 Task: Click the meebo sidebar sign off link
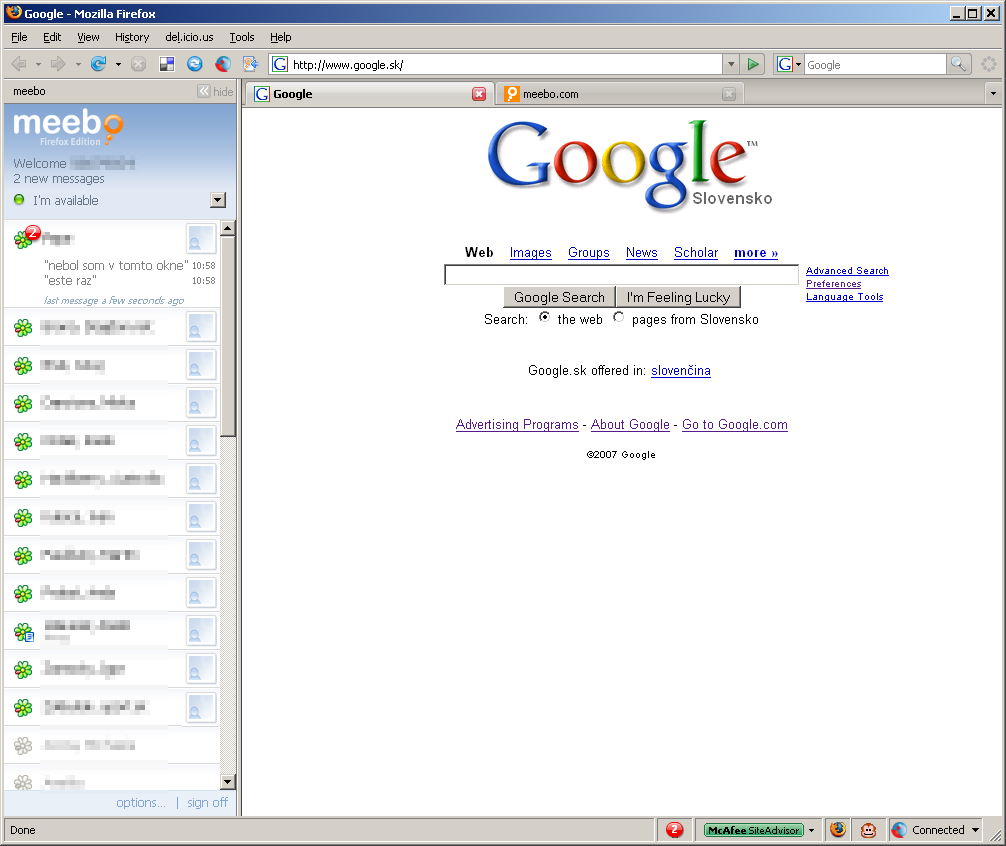[x=207, y=802]
